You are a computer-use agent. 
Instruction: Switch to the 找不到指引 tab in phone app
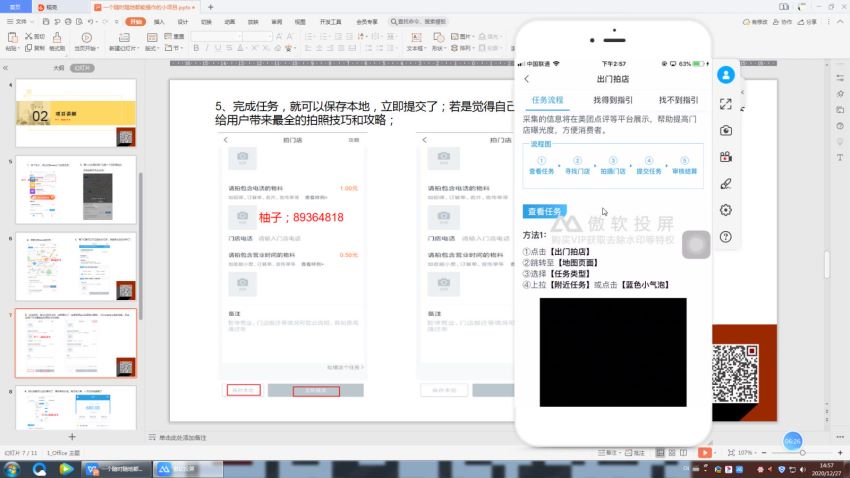click(678, 100)
